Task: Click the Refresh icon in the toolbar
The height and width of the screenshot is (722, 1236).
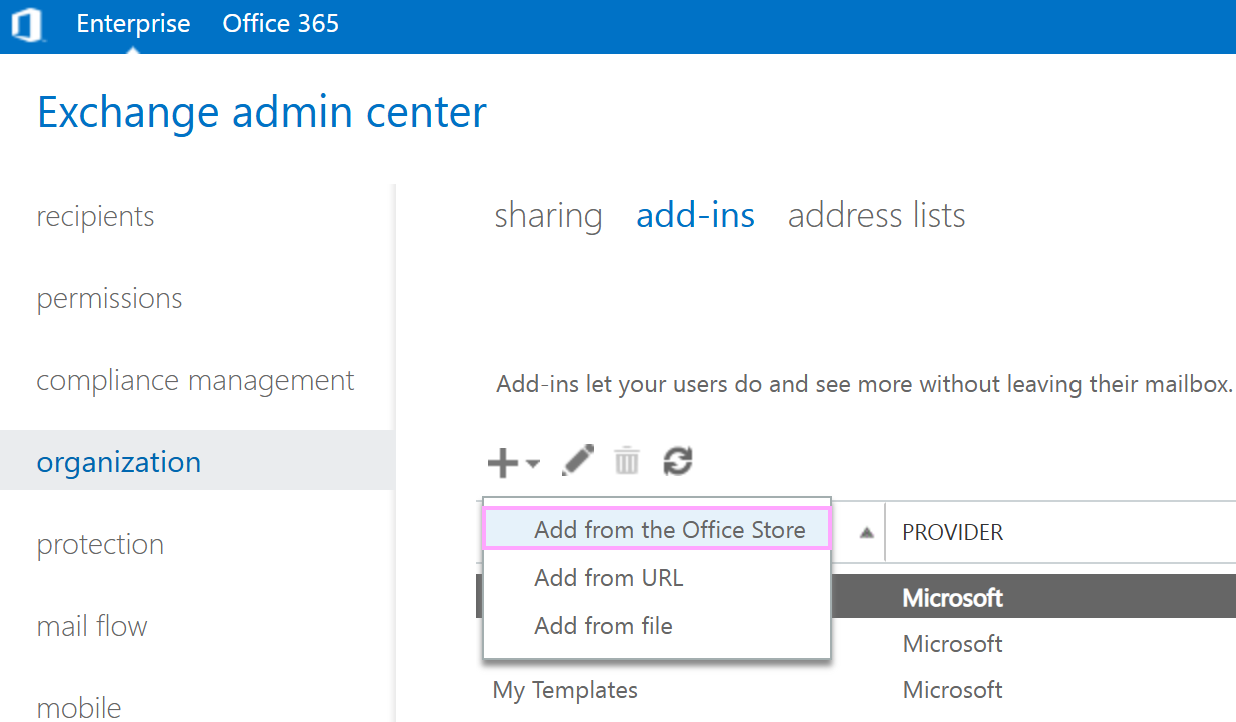Action: point(677,461)
